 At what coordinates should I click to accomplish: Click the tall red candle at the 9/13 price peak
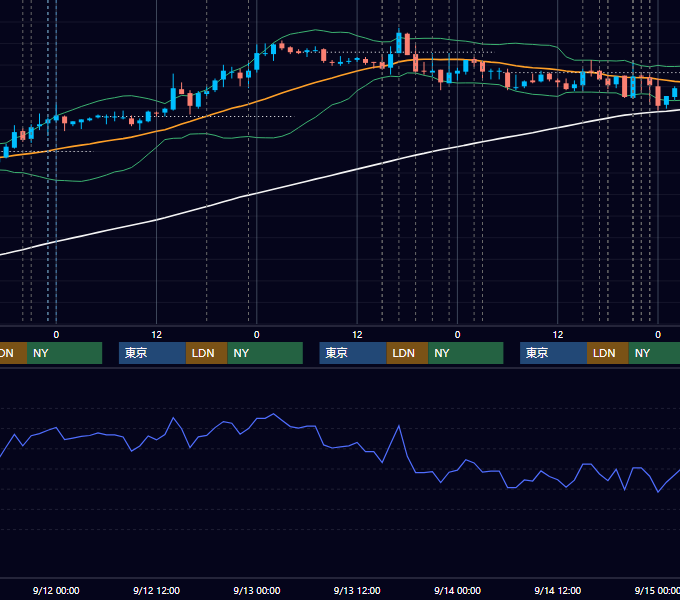407,44
